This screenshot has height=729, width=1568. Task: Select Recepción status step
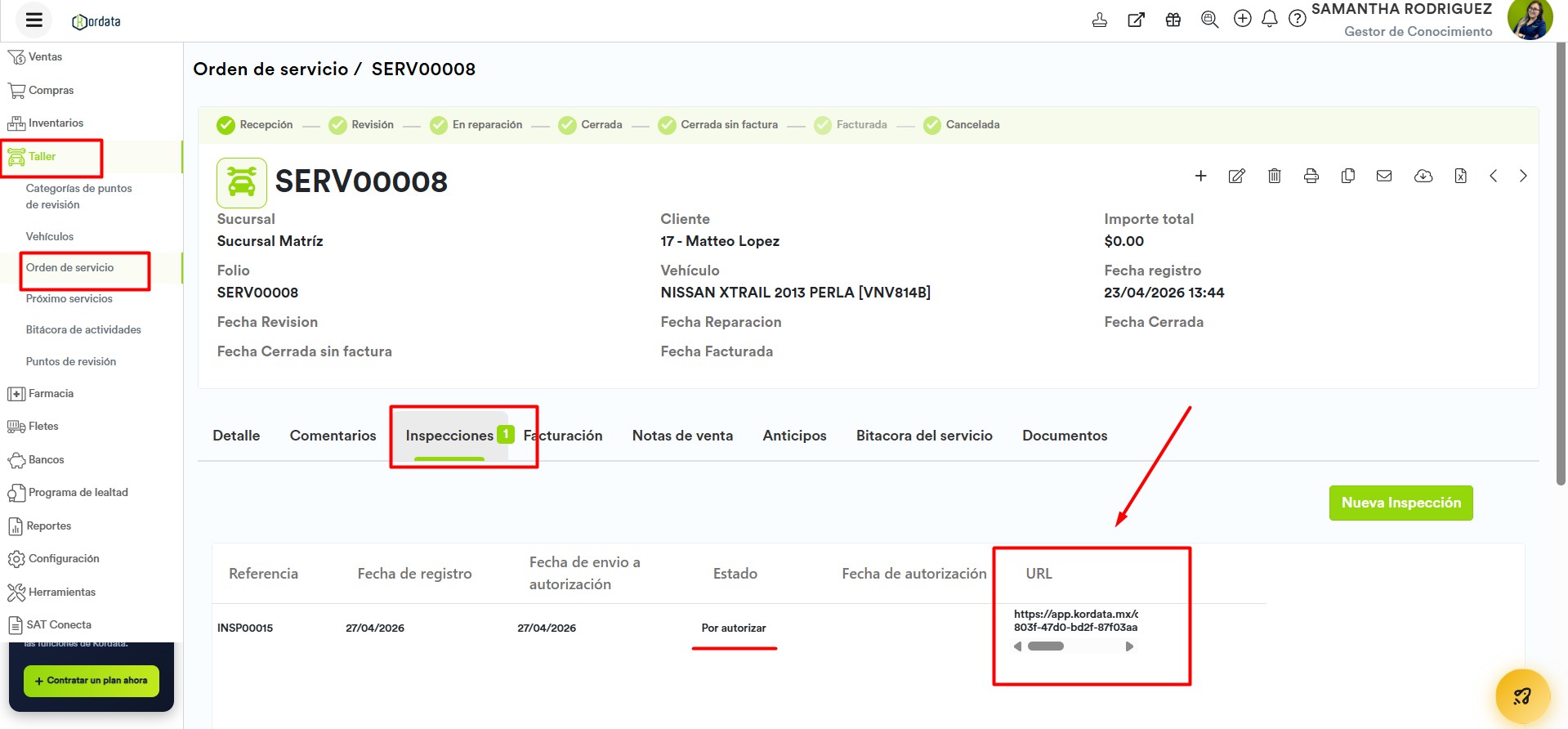pyautogui.click(x=255, y=125)
